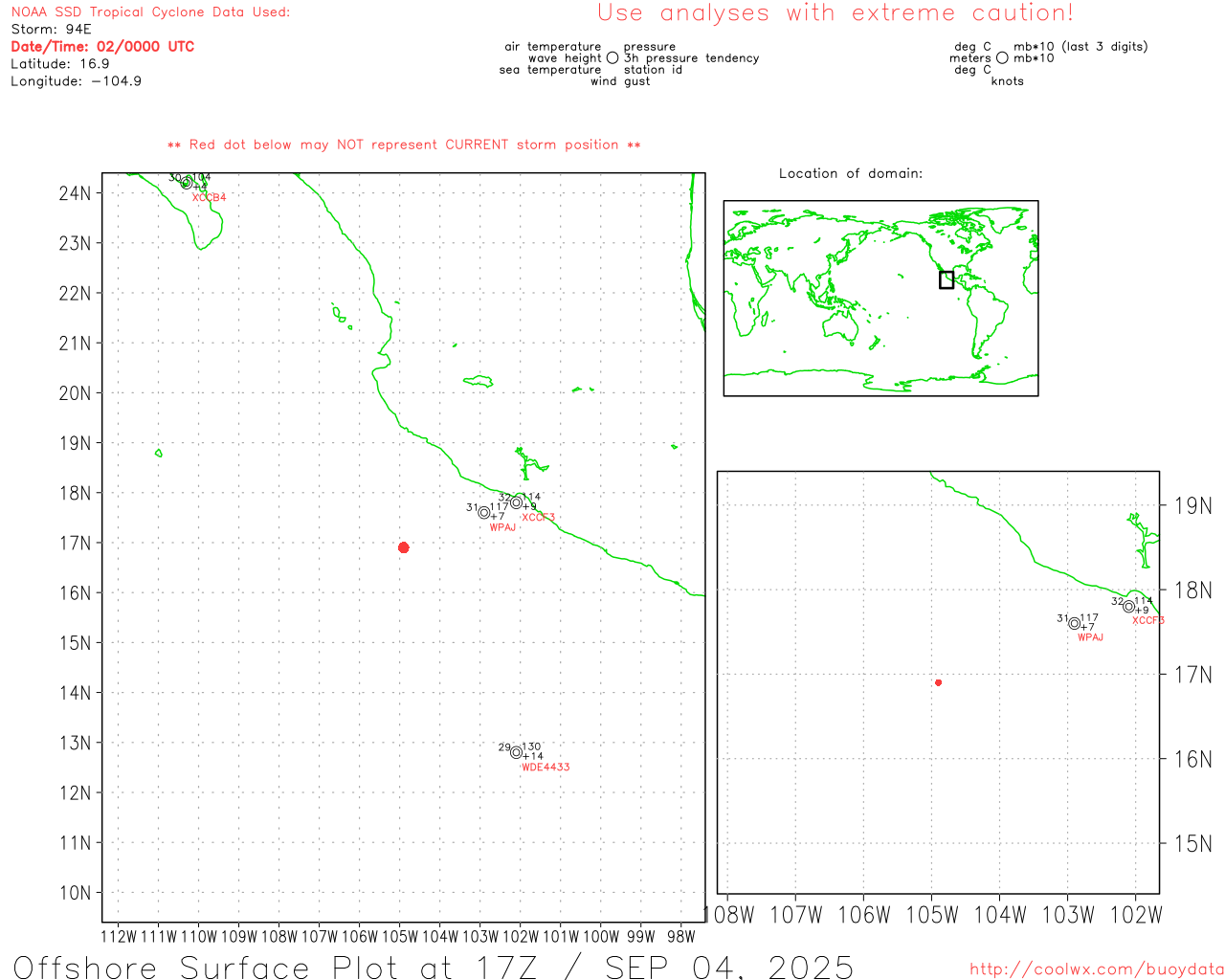This screenshot has height=980, width=1225.
Task: Click 'NOAA SSD Tropical Cyclone Data Used:' heading
Action: click(150, 11)
